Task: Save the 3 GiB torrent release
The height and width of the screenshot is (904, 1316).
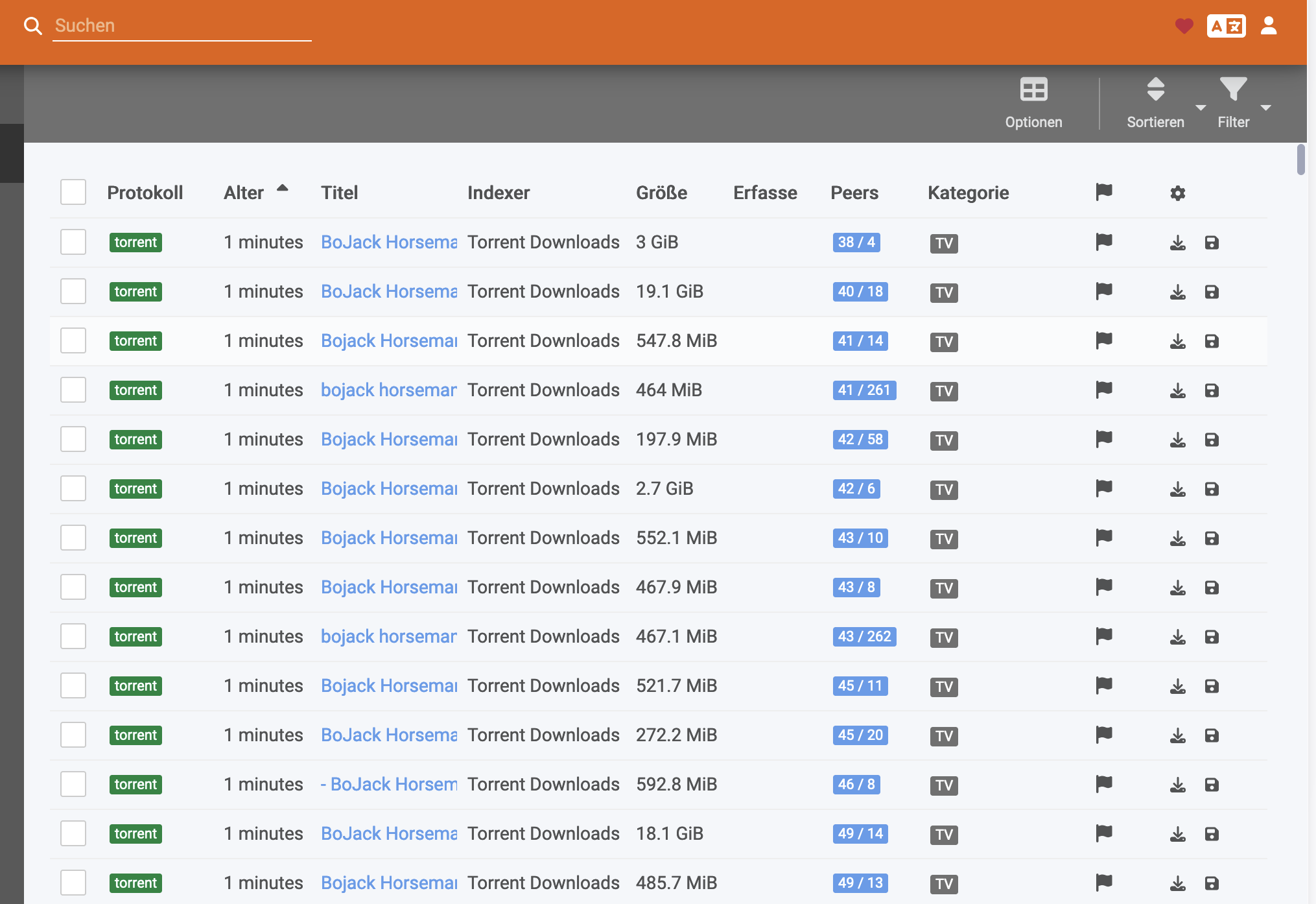Action: tap(1211, 243)
